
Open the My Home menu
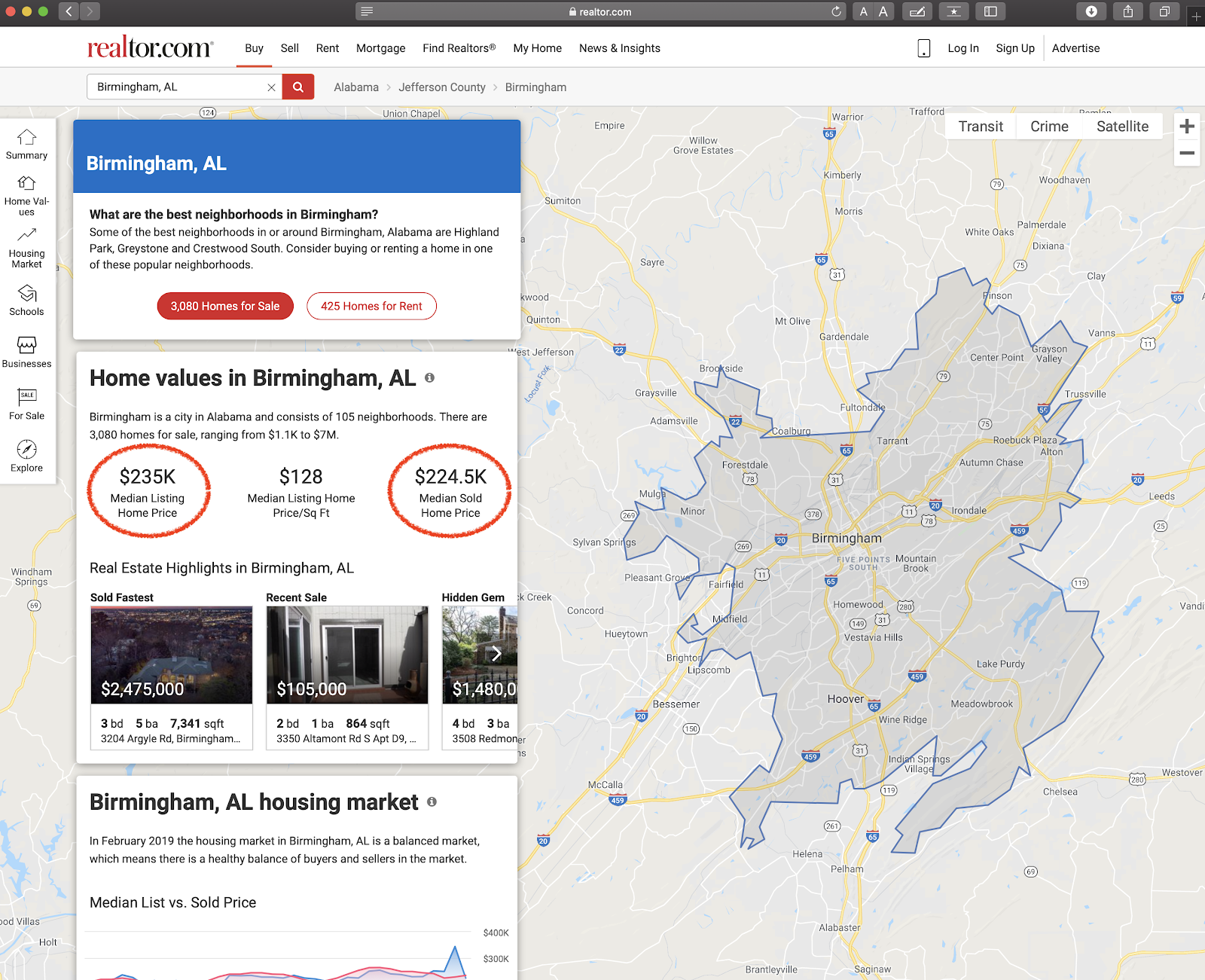pyautogui.click(x=538, y=48)
